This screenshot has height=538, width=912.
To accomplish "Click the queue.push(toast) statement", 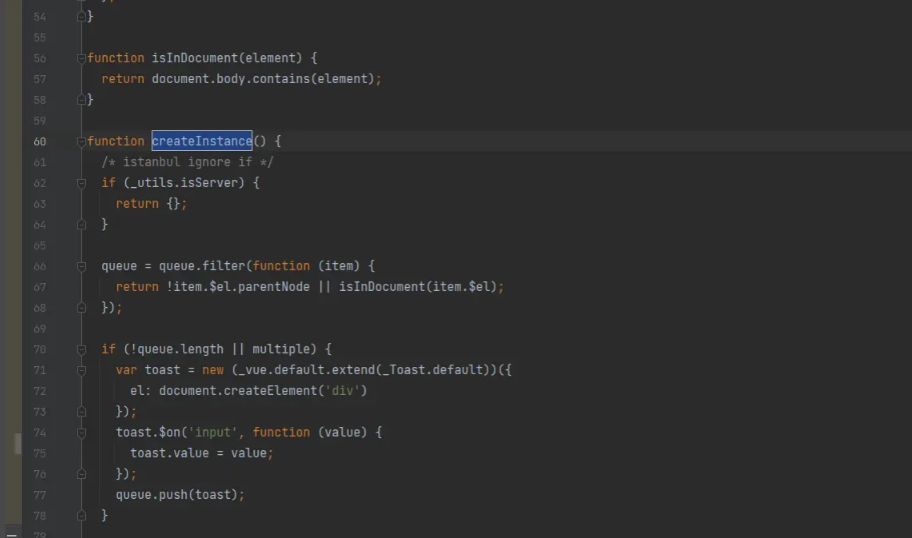I will [180, 494].
